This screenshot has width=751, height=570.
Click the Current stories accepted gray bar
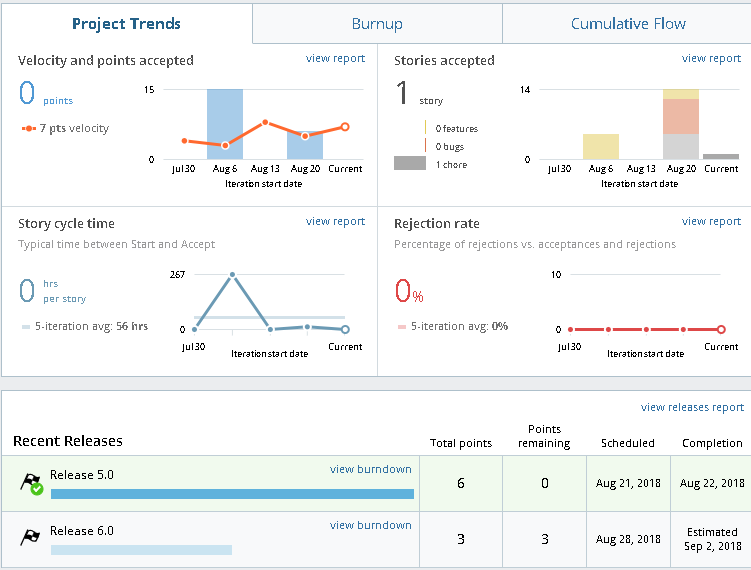721,157
